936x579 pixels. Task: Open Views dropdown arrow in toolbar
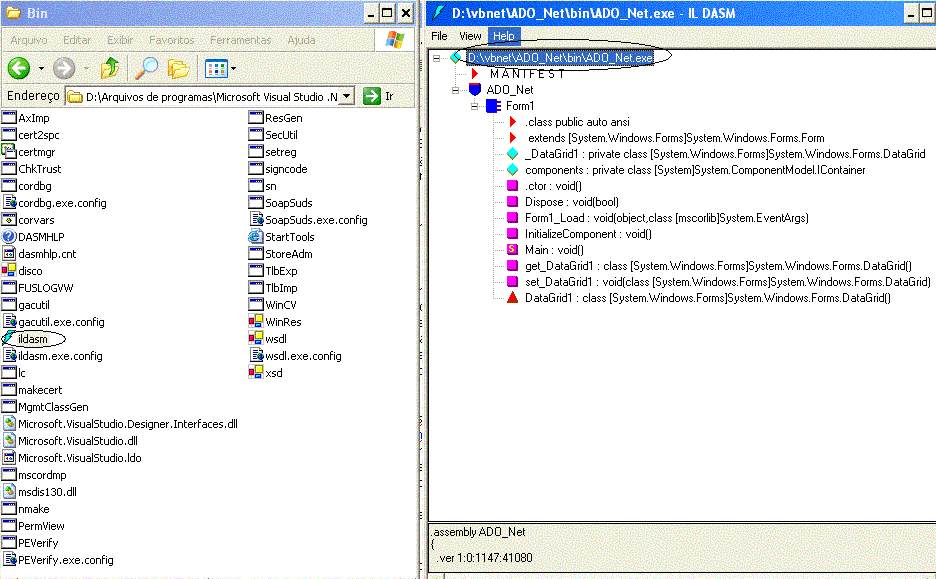pos(233,69)
